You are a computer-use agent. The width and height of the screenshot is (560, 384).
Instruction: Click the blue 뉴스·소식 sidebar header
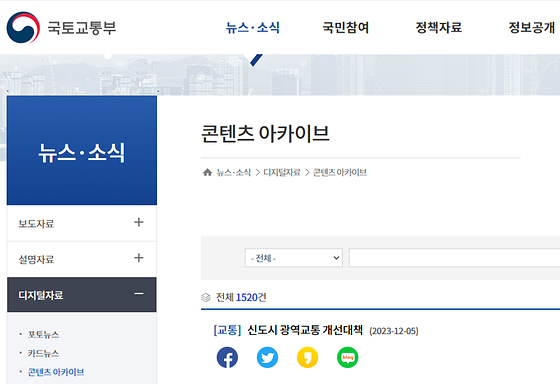click(82, 150)
